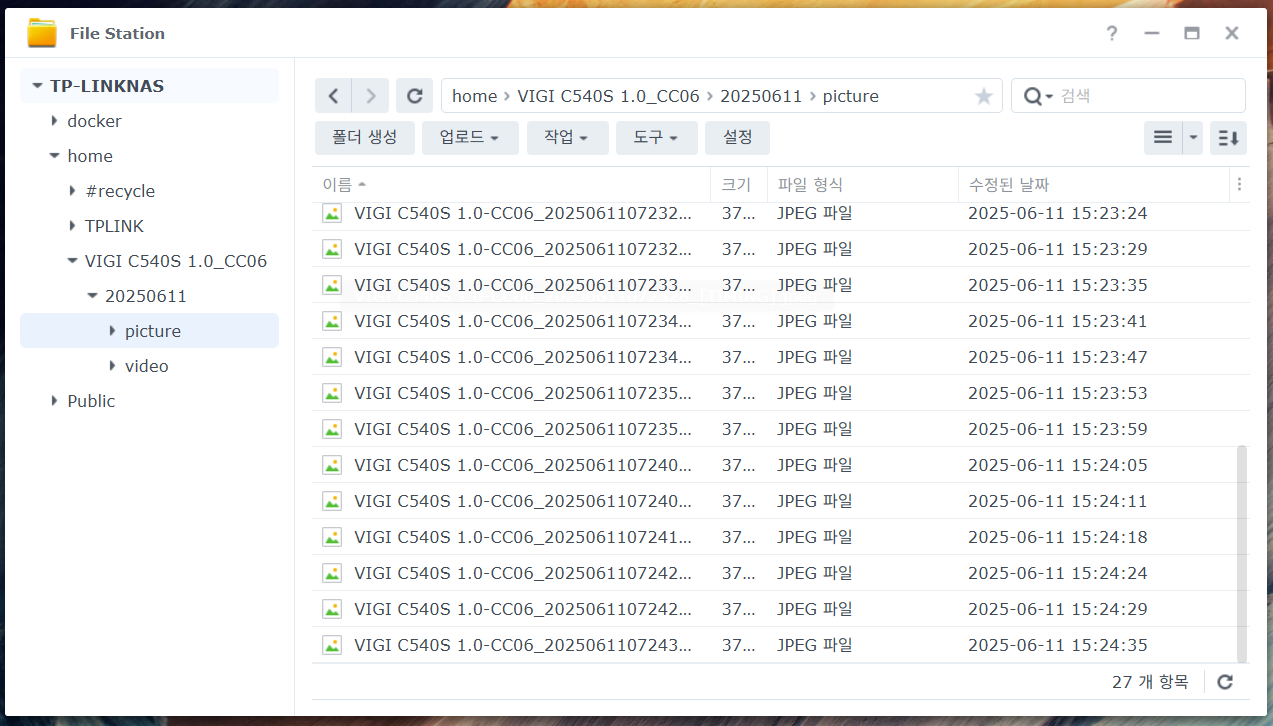The width and height of the screenshot is (1273, 726).
Task: Click the 폴더 생성 button
Action: tap(364, 138)
